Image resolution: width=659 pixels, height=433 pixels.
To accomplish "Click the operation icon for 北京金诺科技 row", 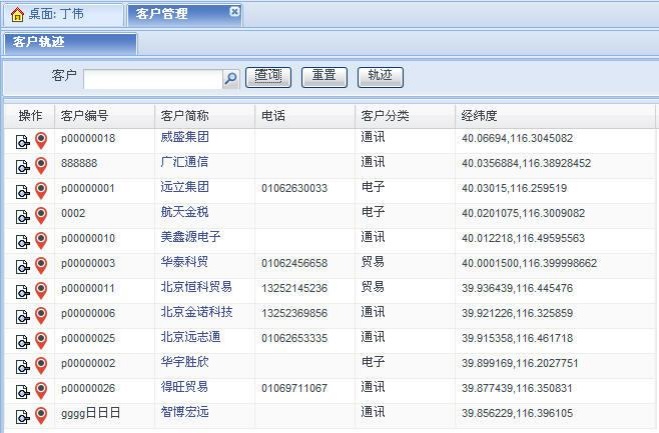I will (x=23, y=316).
